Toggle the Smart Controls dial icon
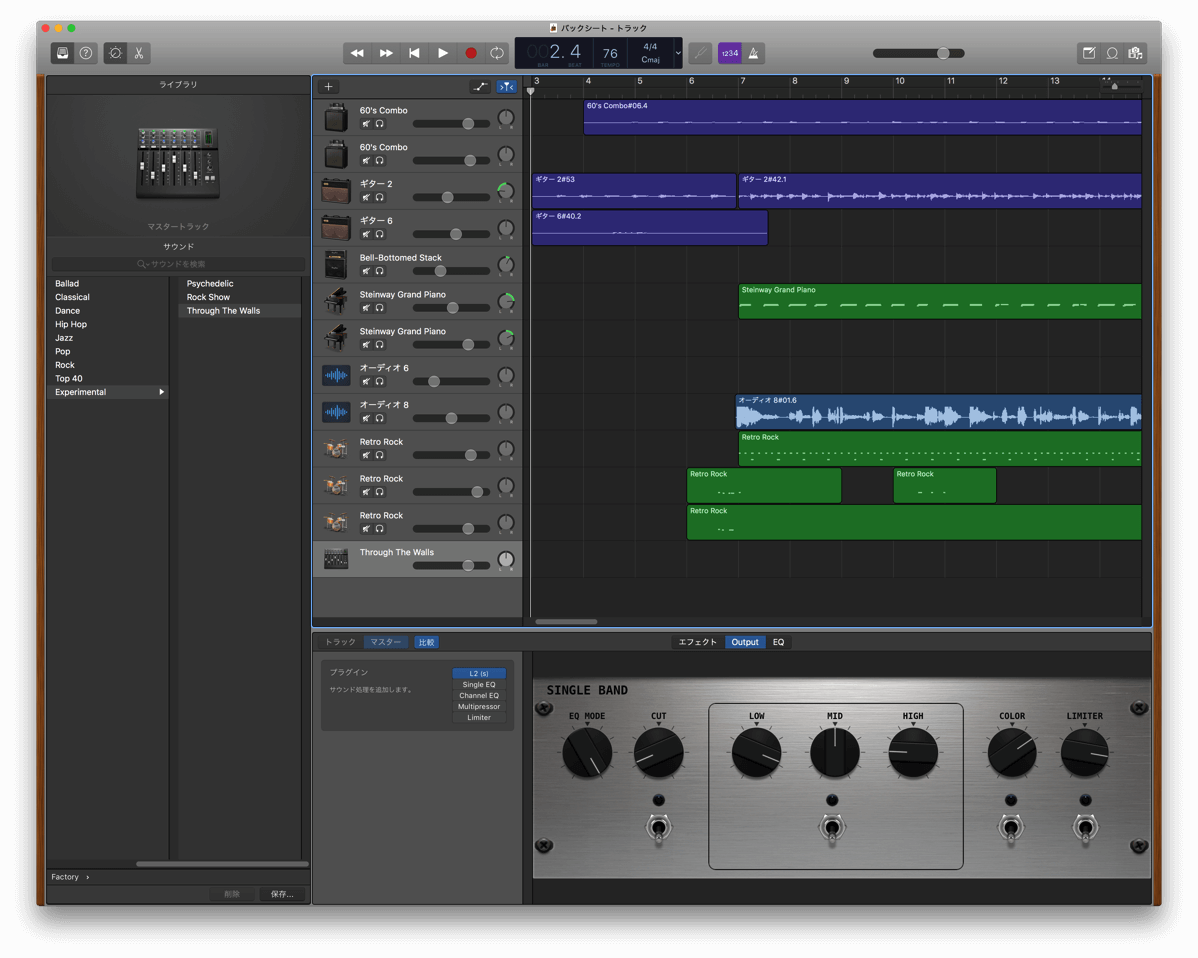1198x958 pixels. [x=115, y=53]
